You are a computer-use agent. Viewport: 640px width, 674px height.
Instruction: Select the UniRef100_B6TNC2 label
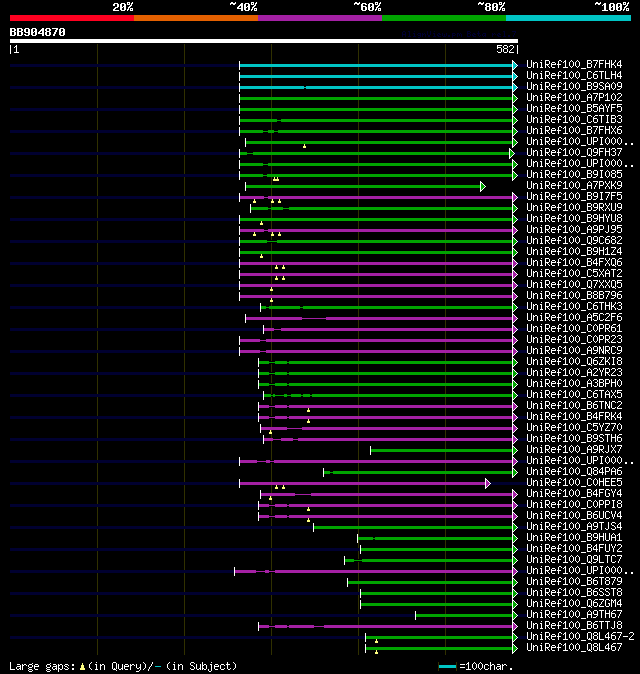[x=574, y=406]
